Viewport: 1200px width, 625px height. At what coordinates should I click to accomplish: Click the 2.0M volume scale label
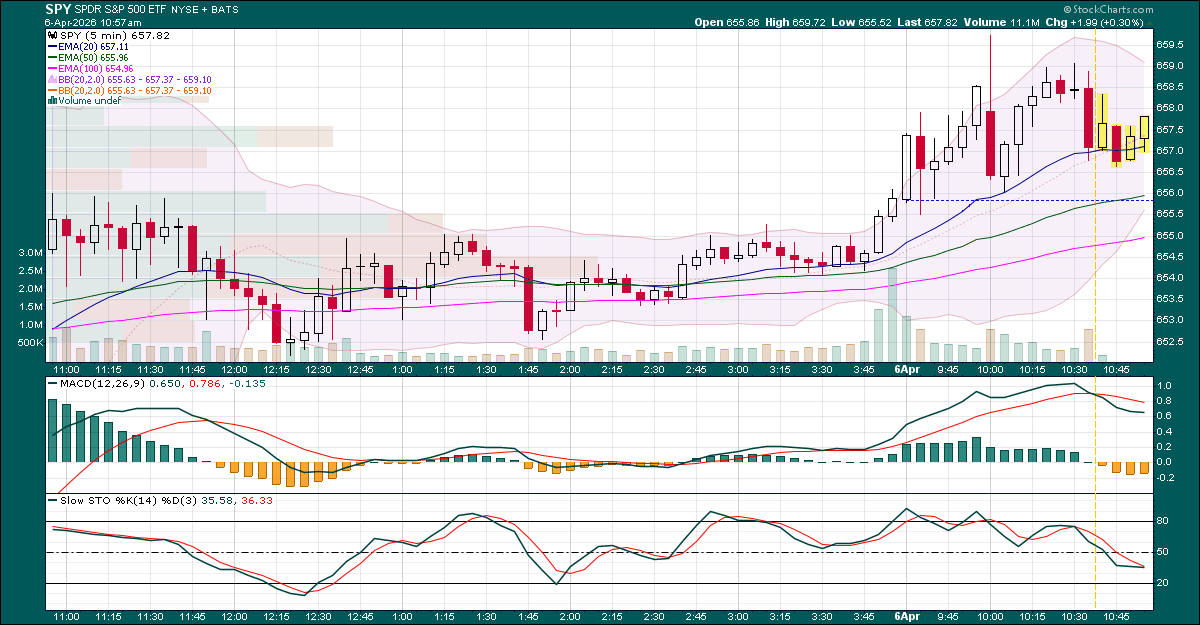pos(30,288)
